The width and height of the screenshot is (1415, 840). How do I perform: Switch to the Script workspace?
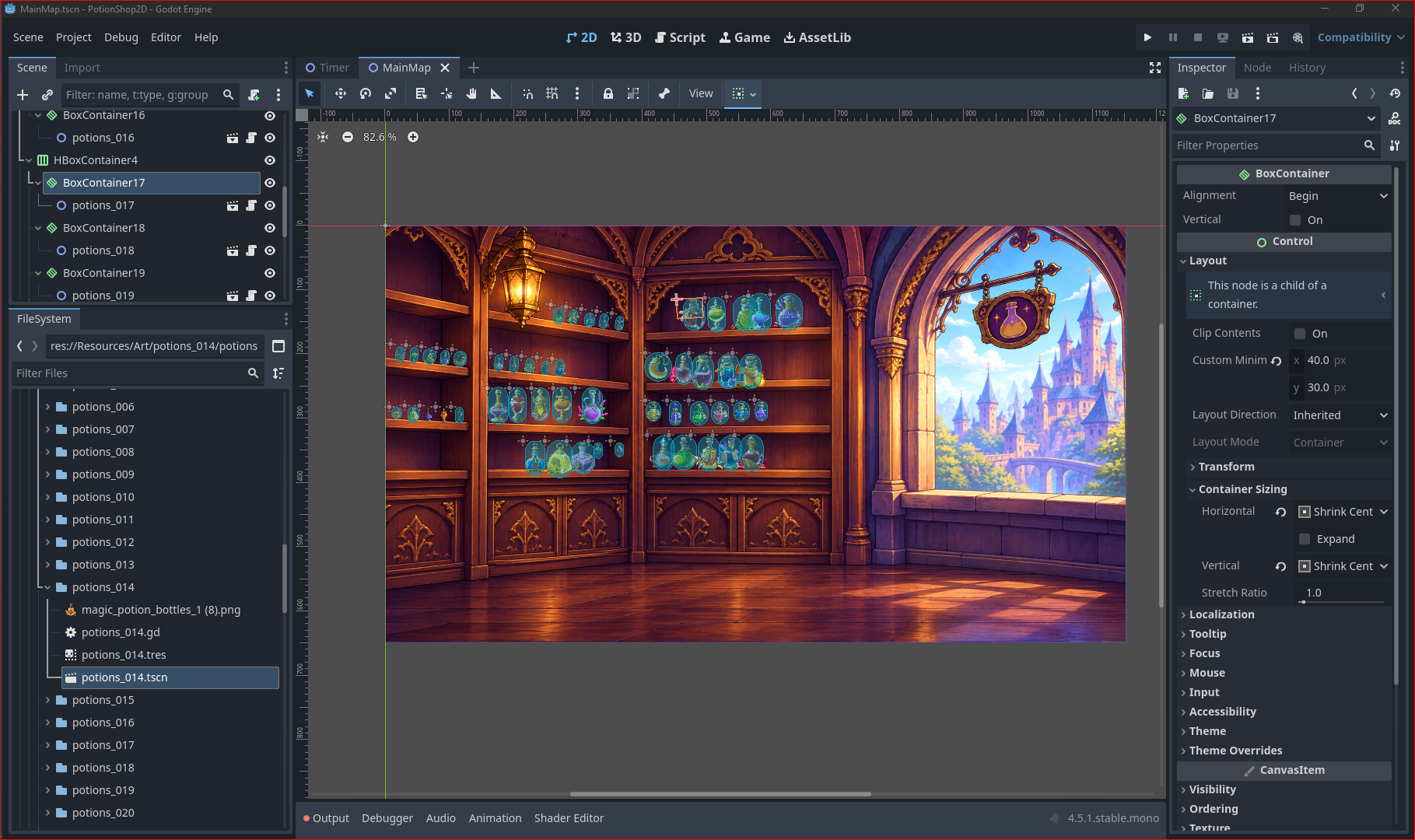[x=680, y=37]
